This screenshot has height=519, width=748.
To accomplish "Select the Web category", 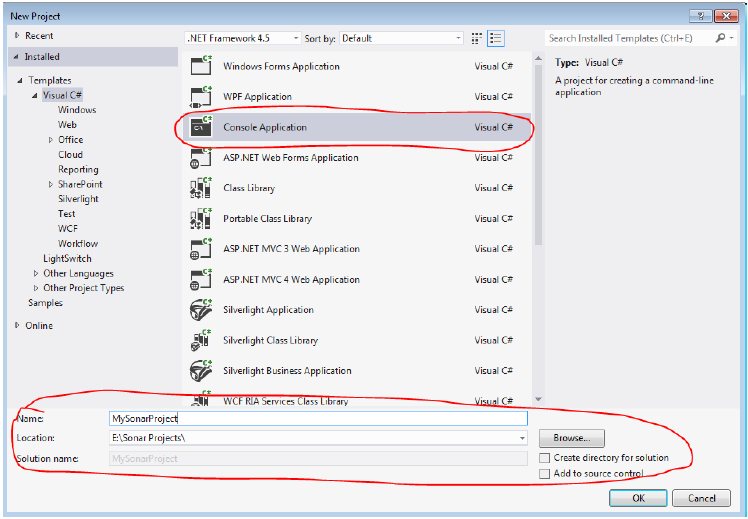I will (x=67, y=125).
